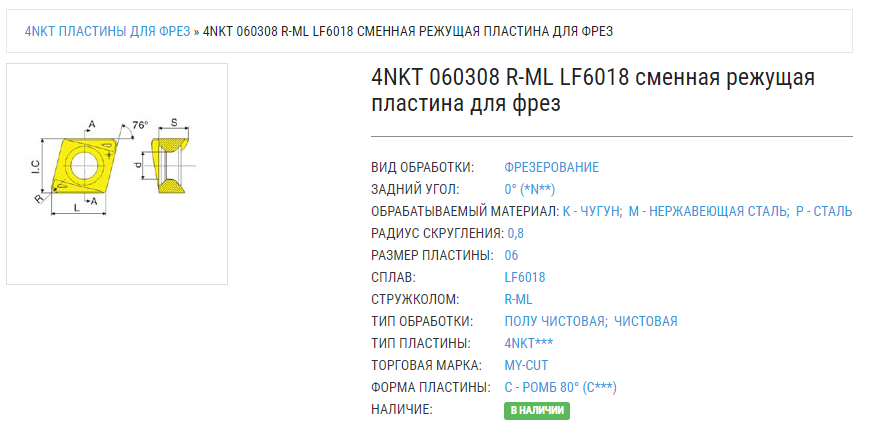
Task: Click the product title heading
Action: point(593,90)
